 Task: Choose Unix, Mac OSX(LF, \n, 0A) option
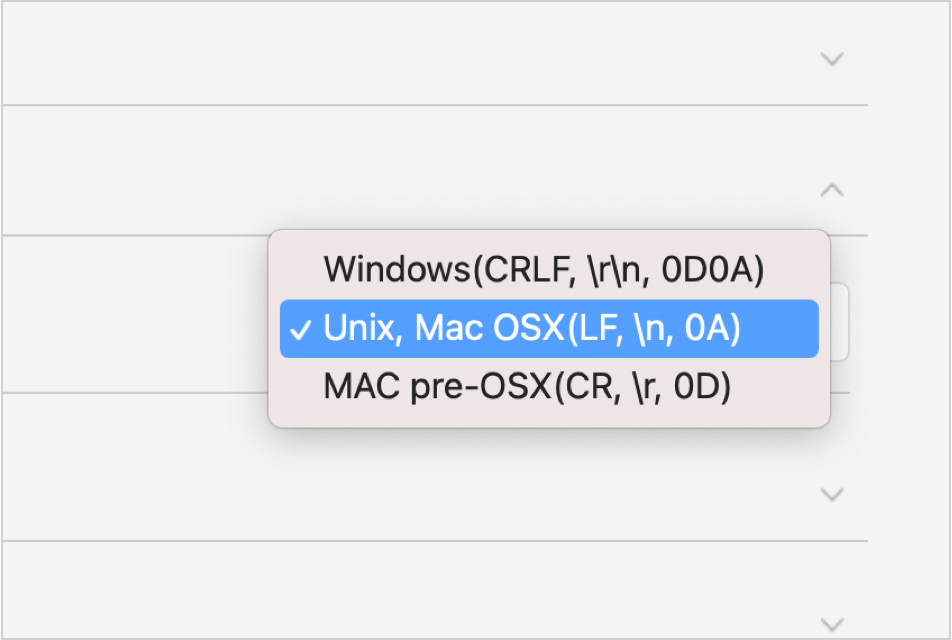point(532,329)
